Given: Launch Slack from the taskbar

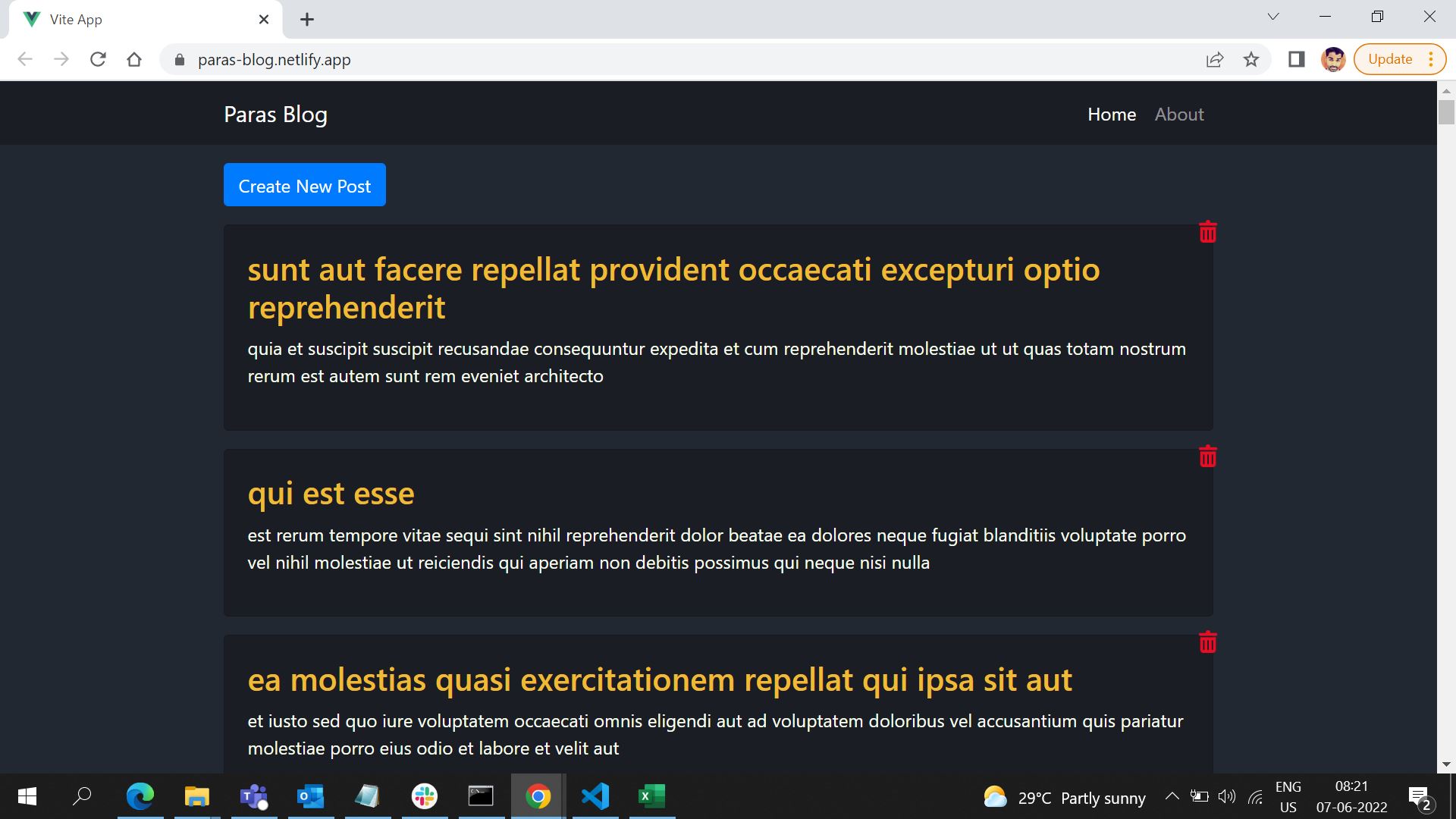Looking at the screenshot, I should [425, 796].
